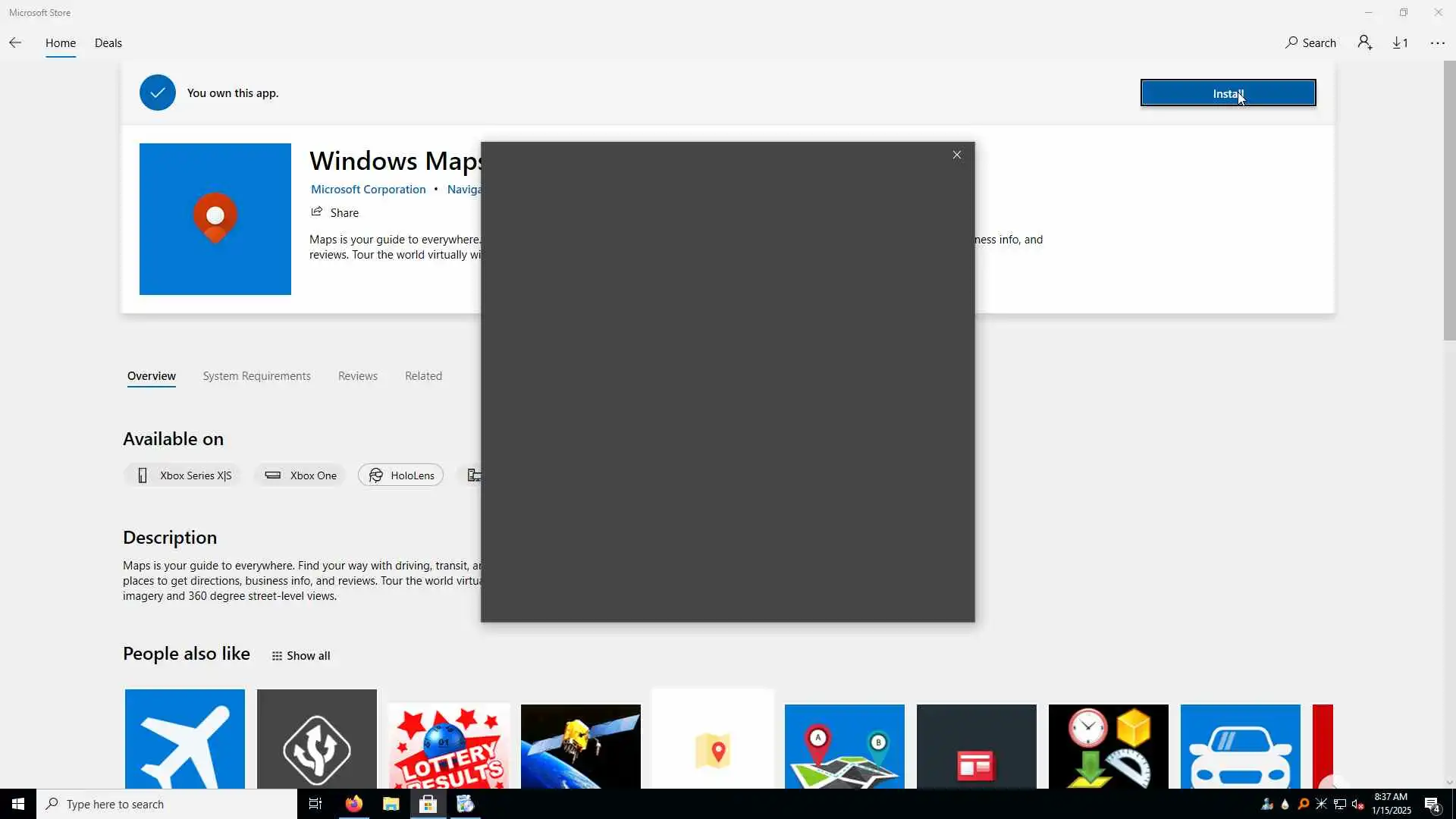1456x819 pixels.
Task: Open the Reviews tab
Action: 357,376
